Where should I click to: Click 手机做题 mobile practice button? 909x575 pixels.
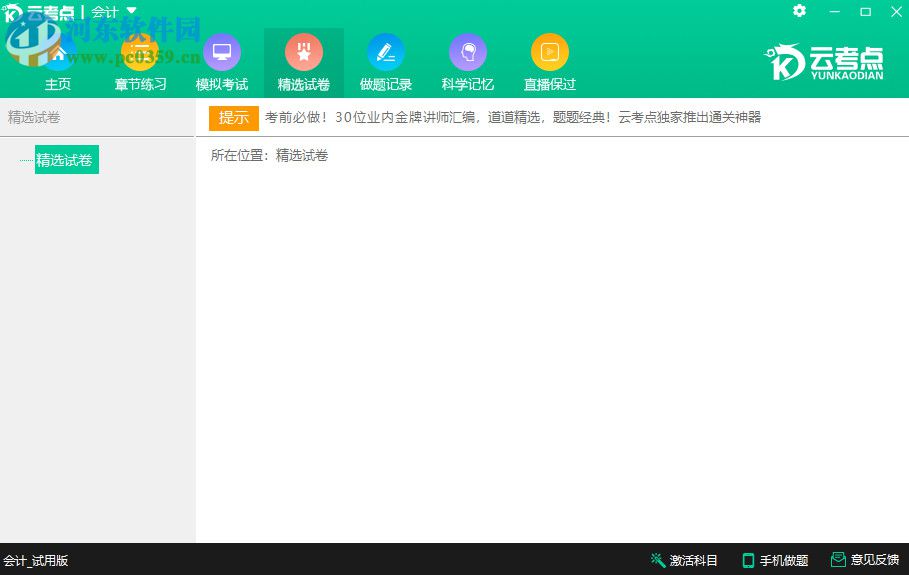775,560
